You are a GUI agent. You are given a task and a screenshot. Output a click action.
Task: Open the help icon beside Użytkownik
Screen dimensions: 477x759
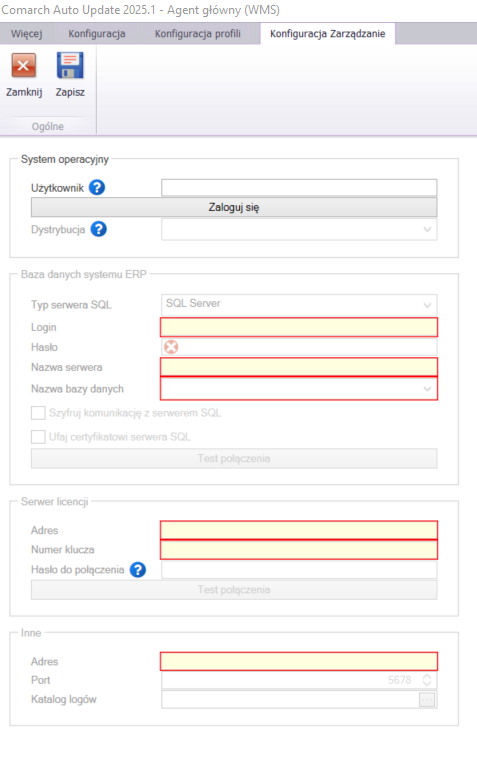pyautogui.click(x=97, y=187)
